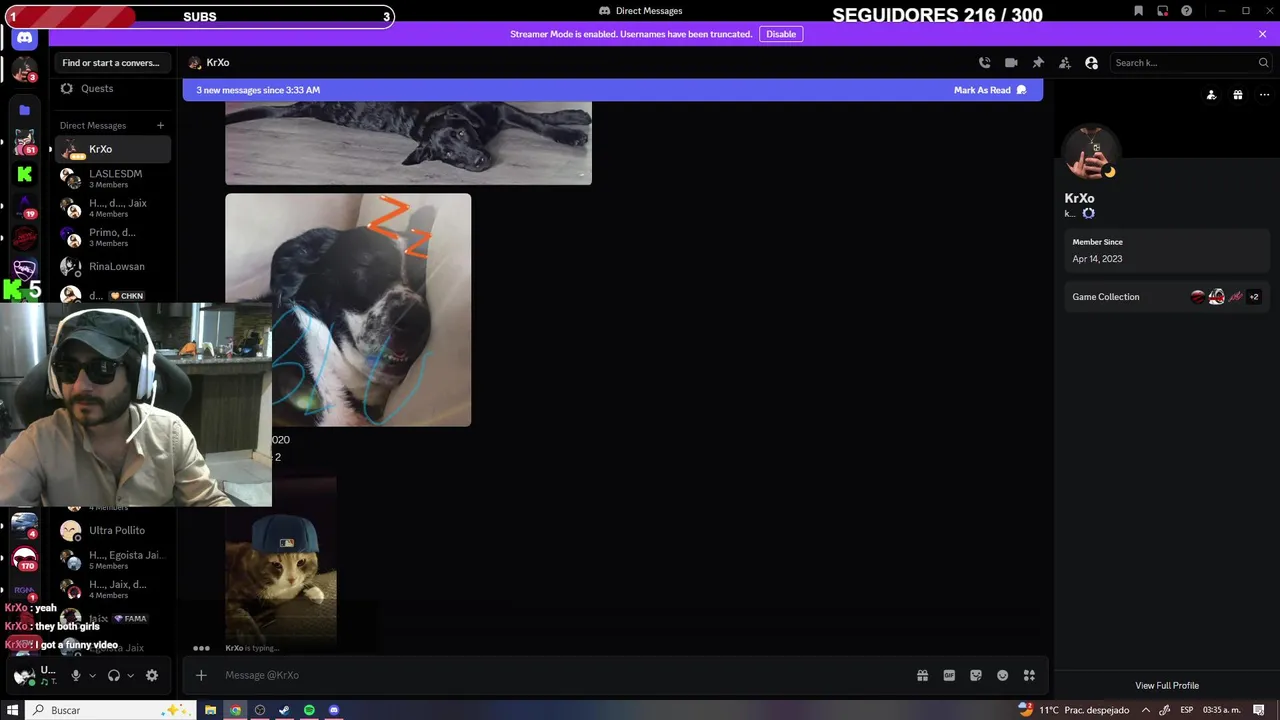Screen dimensions: 1280x720
Task: Open the Game Collection card
Action: [x=1167, y=297]
